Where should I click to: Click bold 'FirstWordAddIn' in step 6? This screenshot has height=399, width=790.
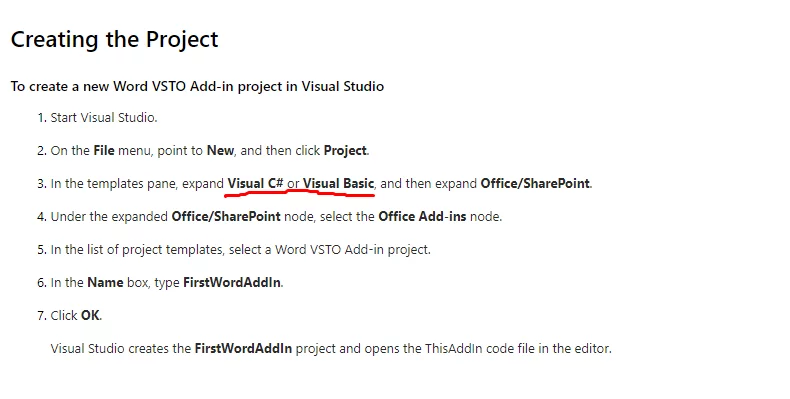pos(232,283)
